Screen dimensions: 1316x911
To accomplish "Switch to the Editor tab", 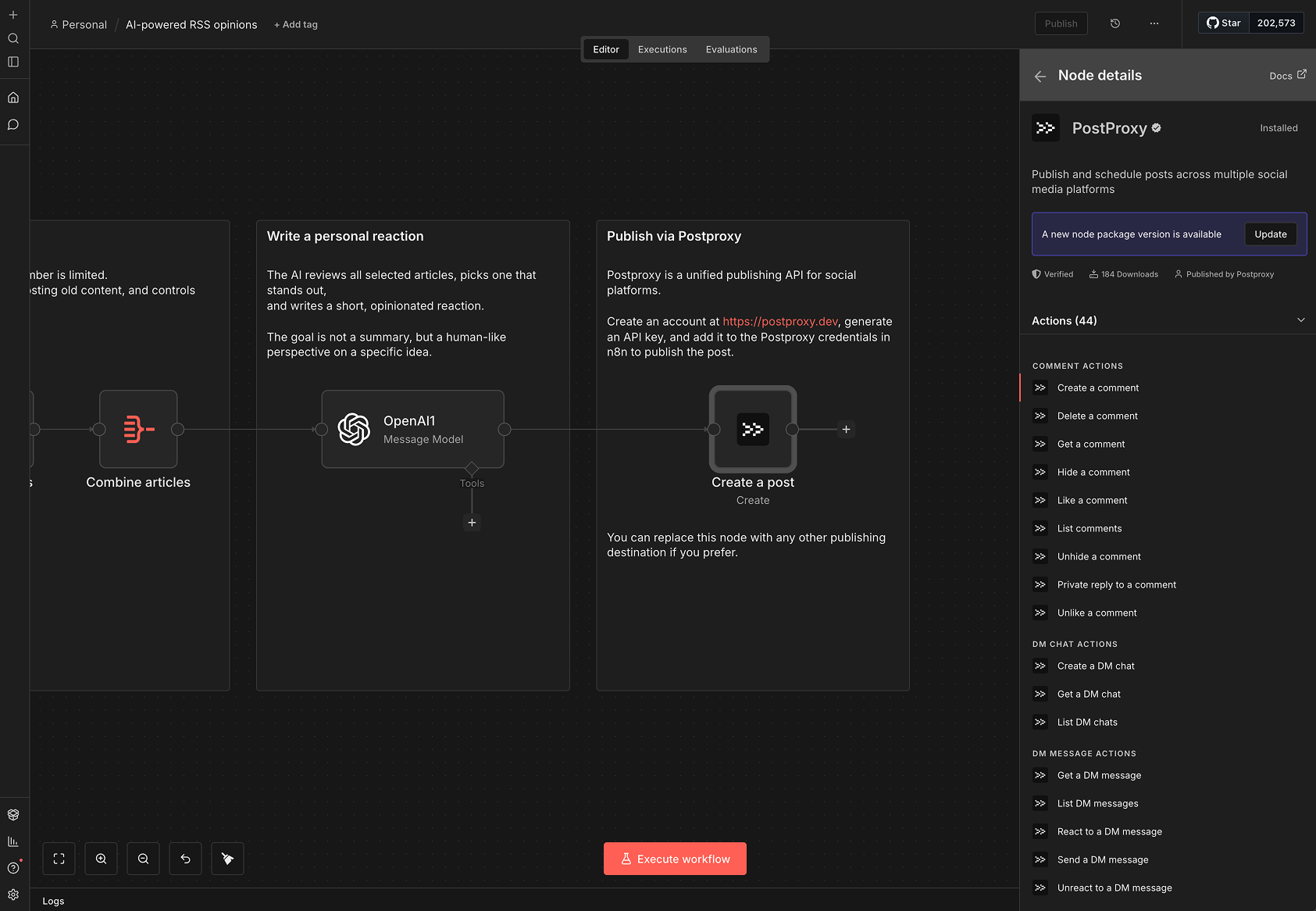I will pyautogui.click(x=606, y=49).
